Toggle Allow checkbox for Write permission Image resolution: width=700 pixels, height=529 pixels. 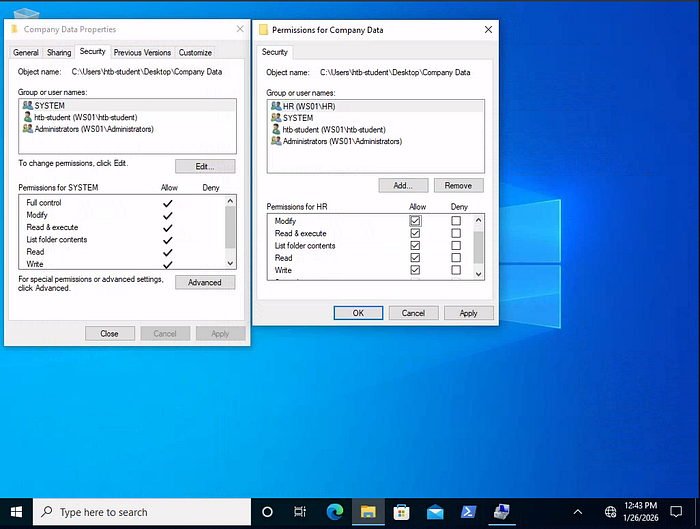coord(415,270)
